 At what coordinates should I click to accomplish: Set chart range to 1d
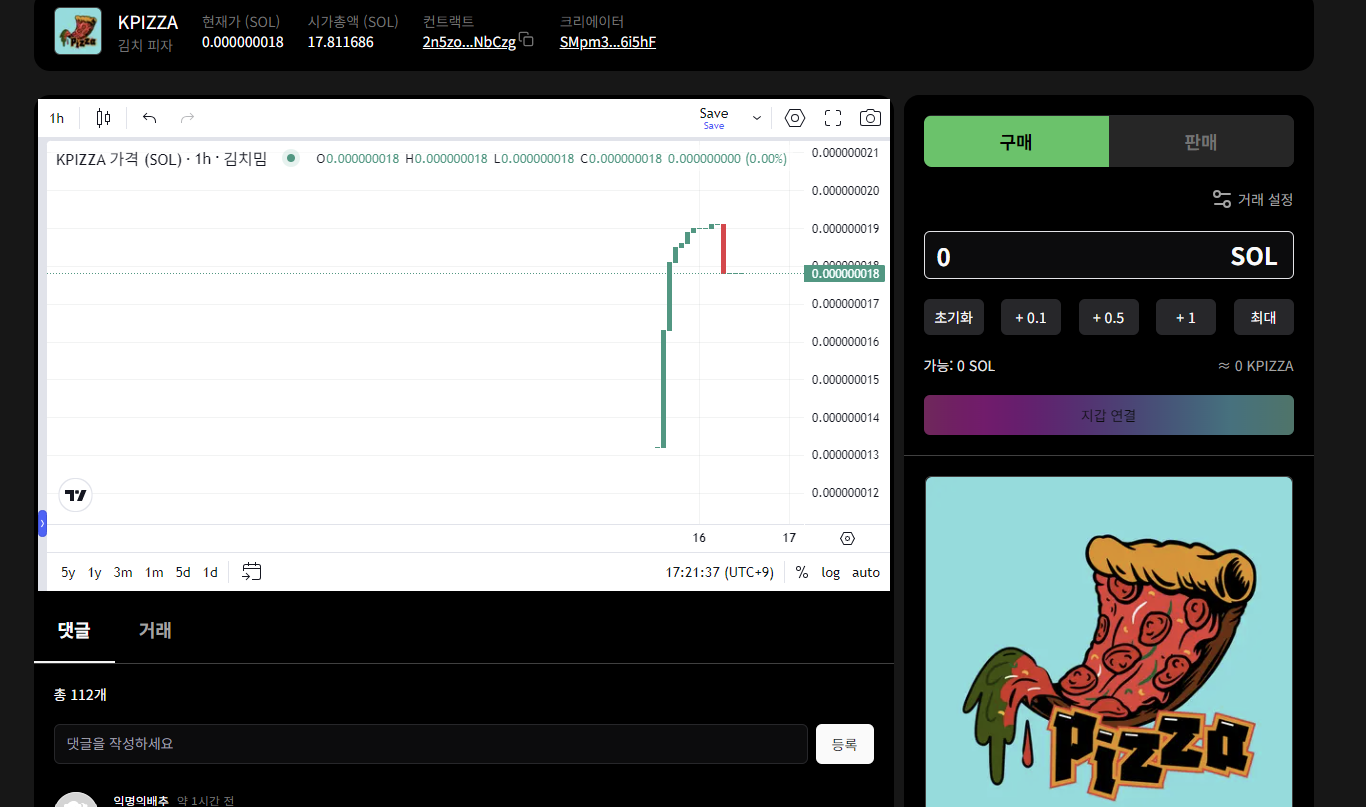[x=210, y=572]
